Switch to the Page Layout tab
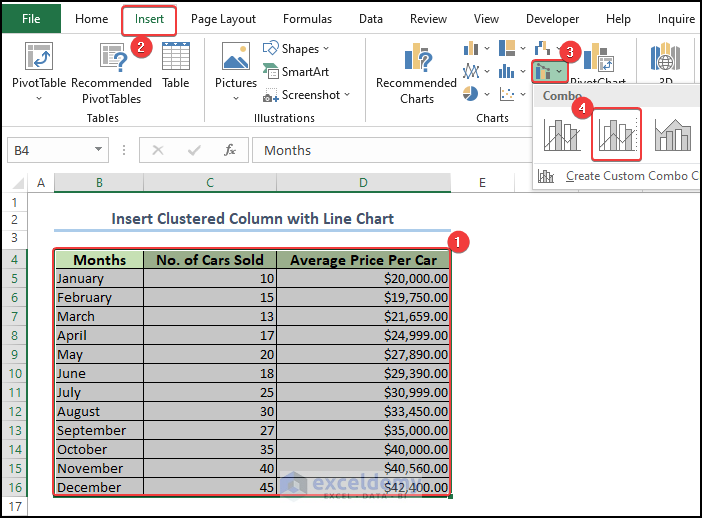Viewport: 702px width, 518px height. [x=223, y=19]
